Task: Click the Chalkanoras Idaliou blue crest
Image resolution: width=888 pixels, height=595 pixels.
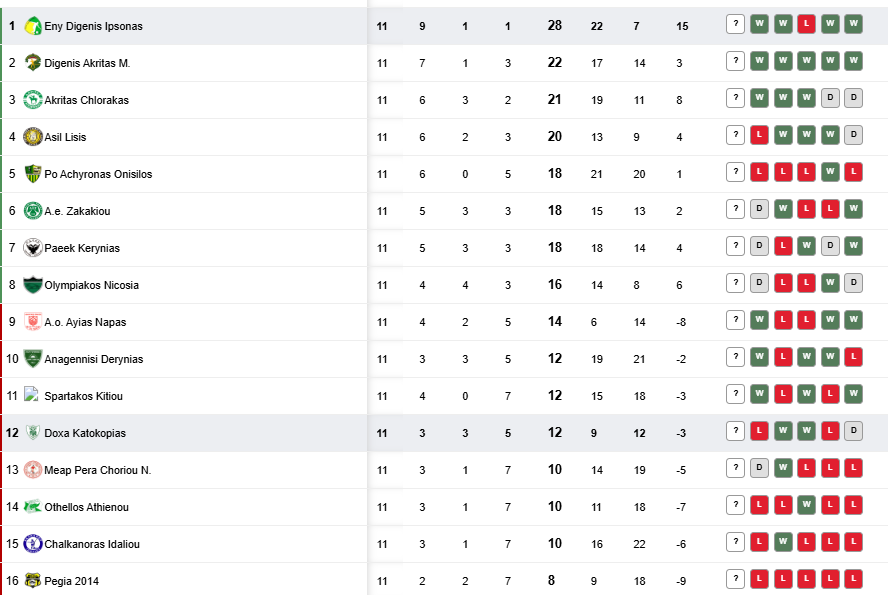Action: coord(33,544)
